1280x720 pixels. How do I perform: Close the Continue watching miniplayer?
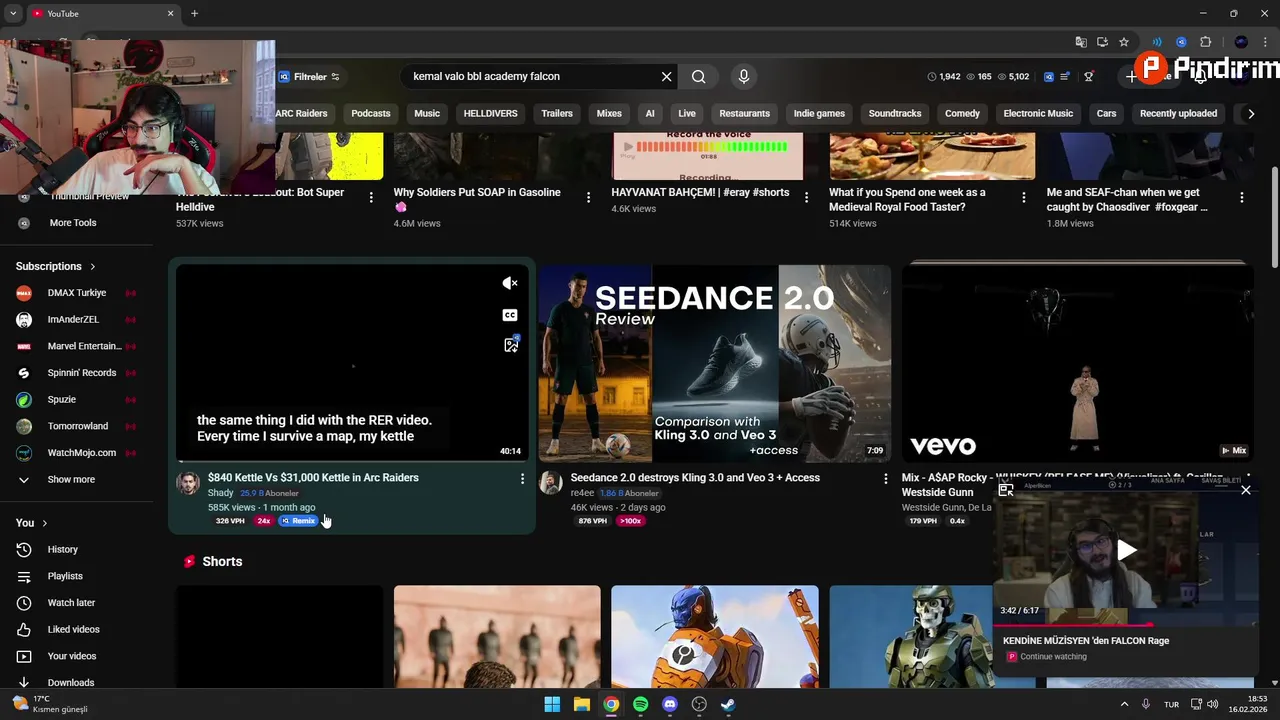pyautogui.click(x=1245, y=490)
